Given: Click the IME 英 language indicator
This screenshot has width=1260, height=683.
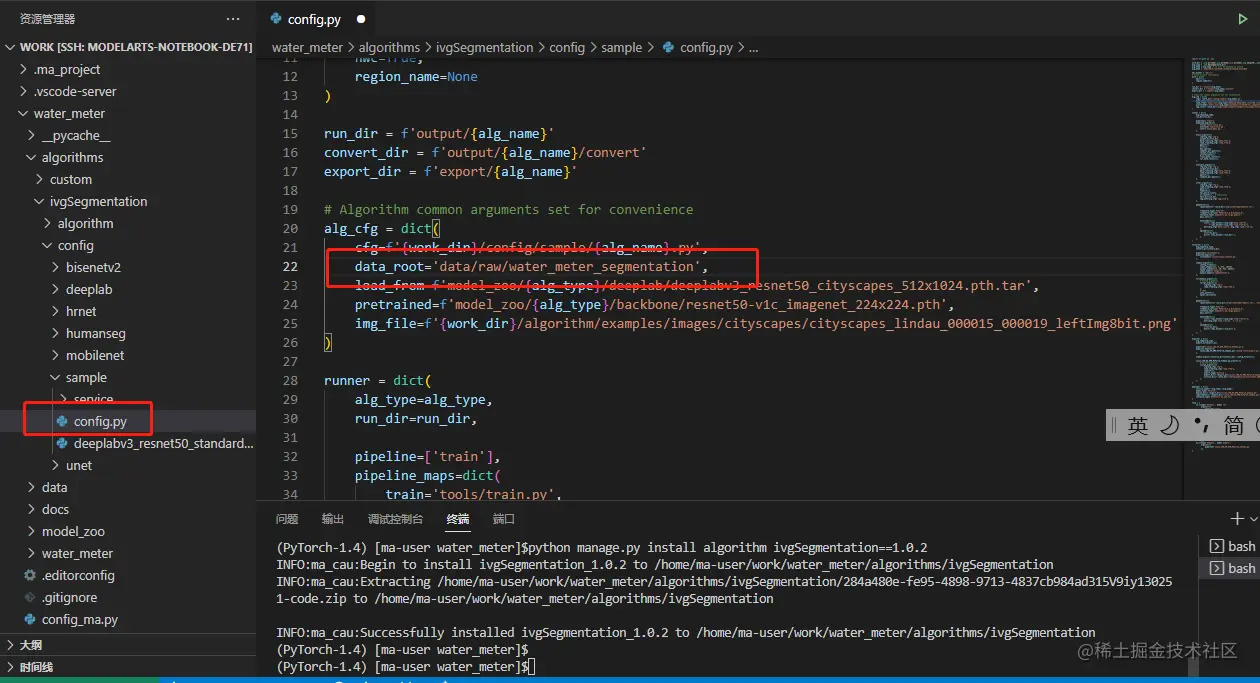Looking at the screenshot, I should [1137, 426].
